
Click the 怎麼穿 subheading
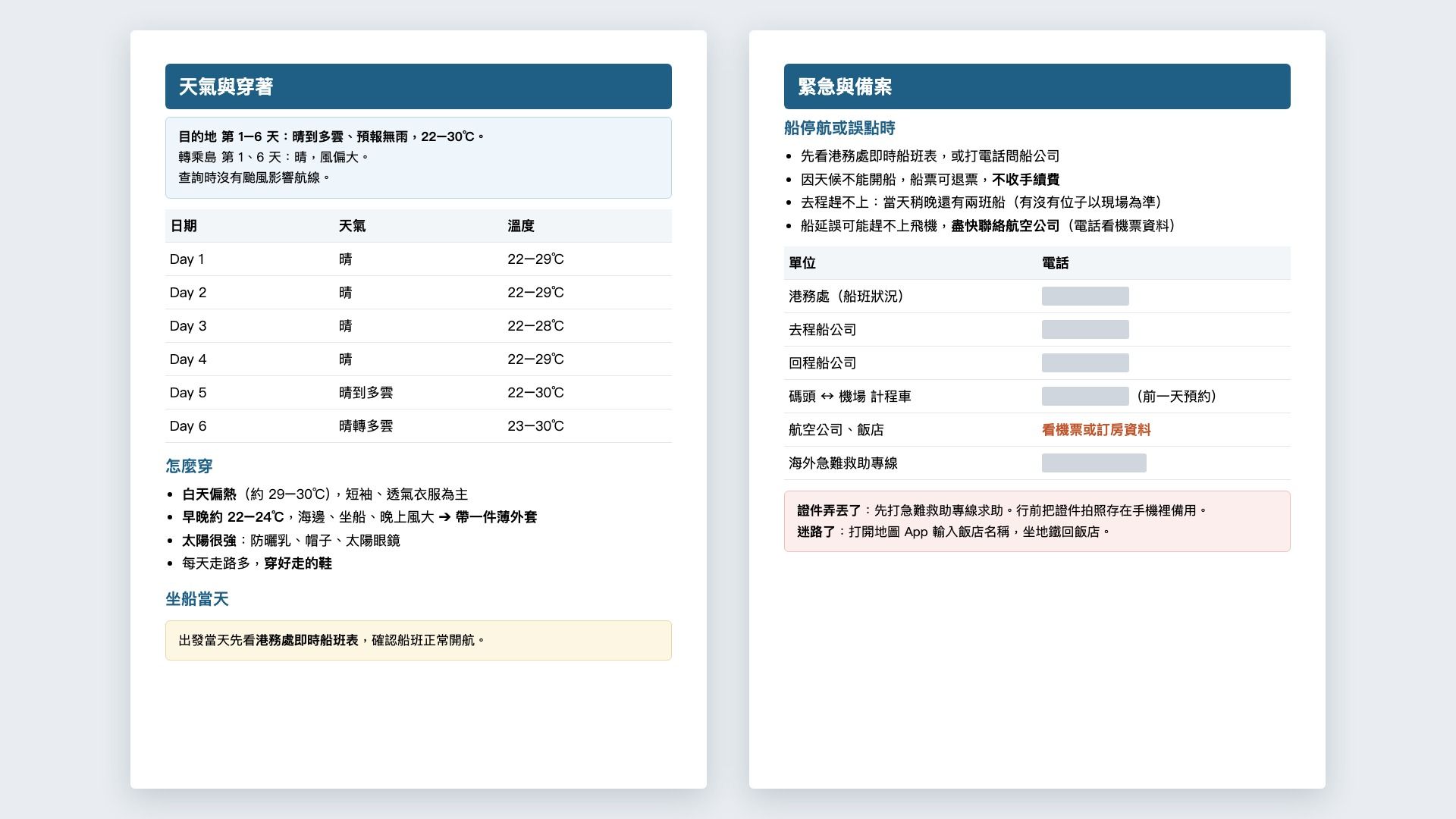tap(189, 466)
